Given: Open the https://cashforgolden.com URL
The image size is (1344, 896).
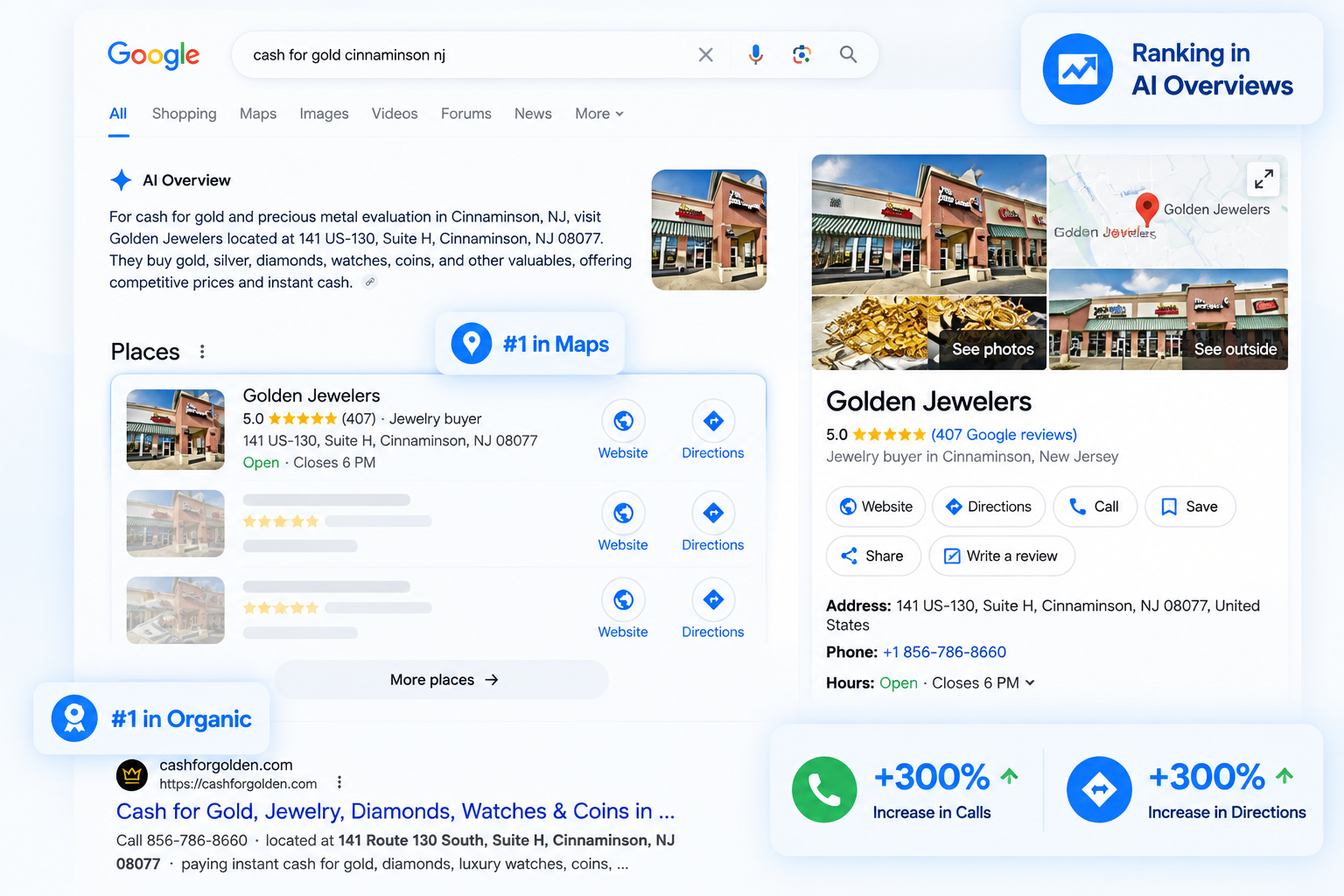Looking at the screenshot, I should [x=238, y=784].
